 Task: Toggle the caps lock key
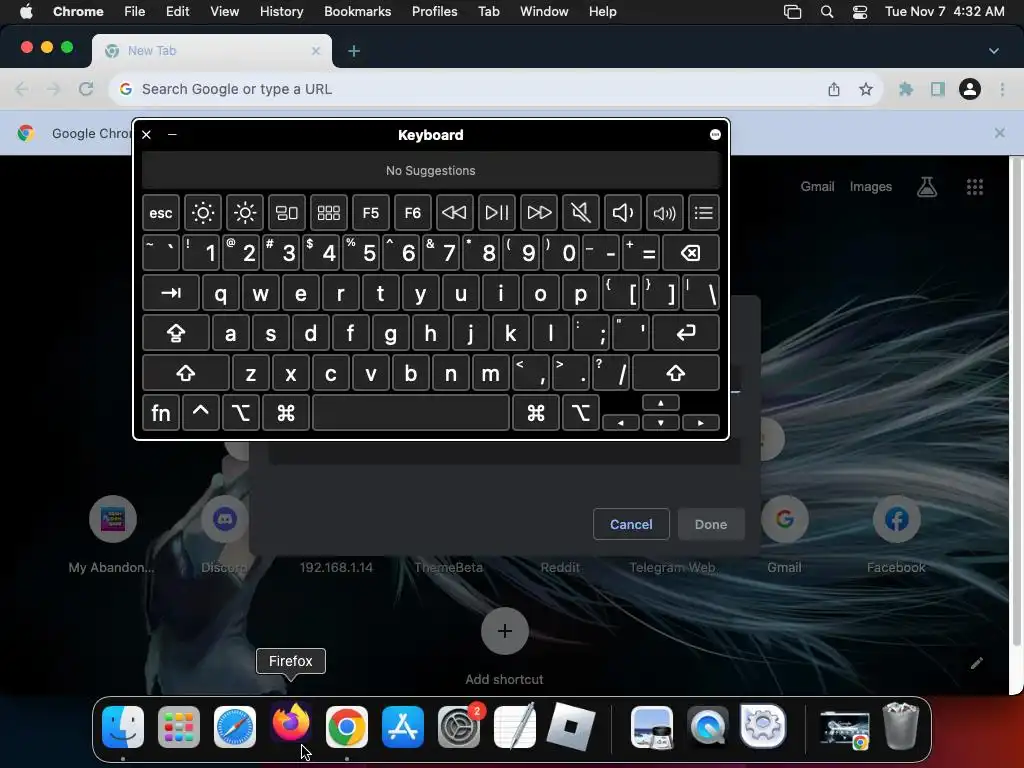(176, 333)
